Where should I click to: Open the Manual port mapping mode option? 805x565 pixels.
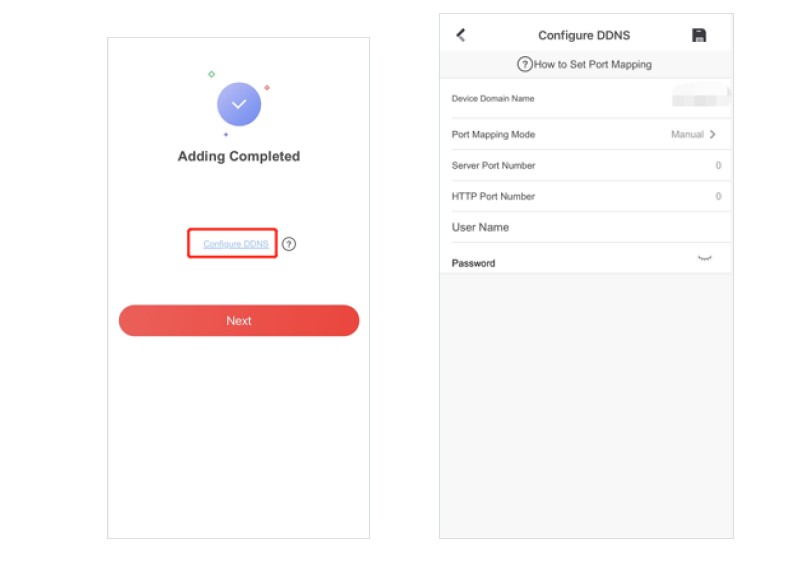pyautogui.click(x=687, y=134)
